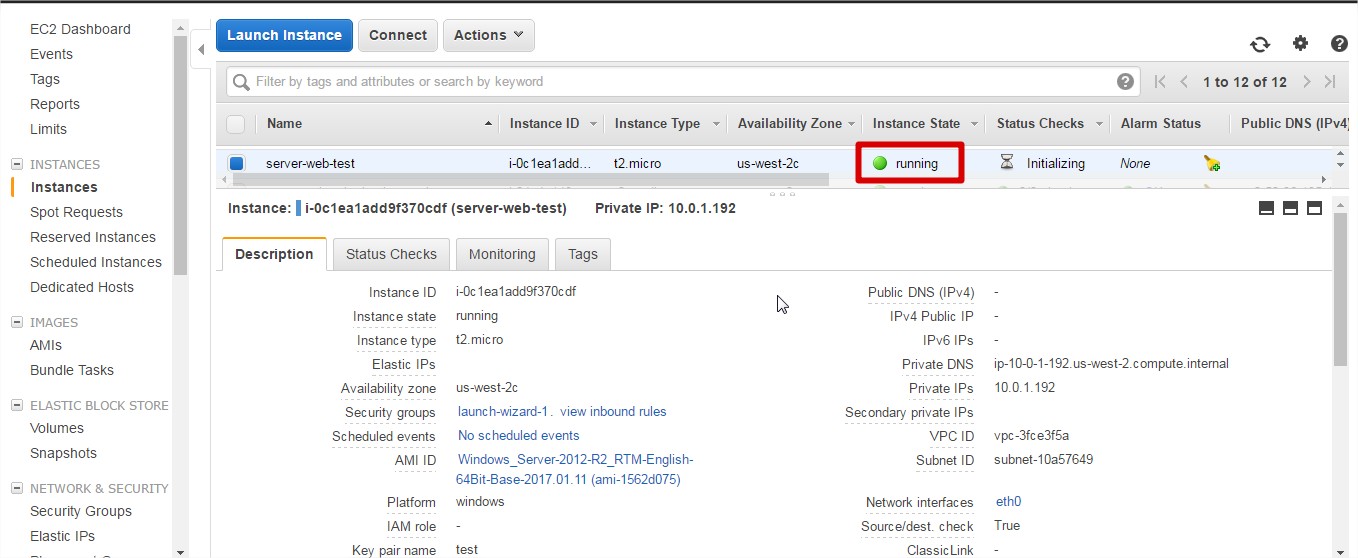Open the Tags tab
Image resolution: width=1358 pixels, height=558 pixels.
[x=583, y=254]
